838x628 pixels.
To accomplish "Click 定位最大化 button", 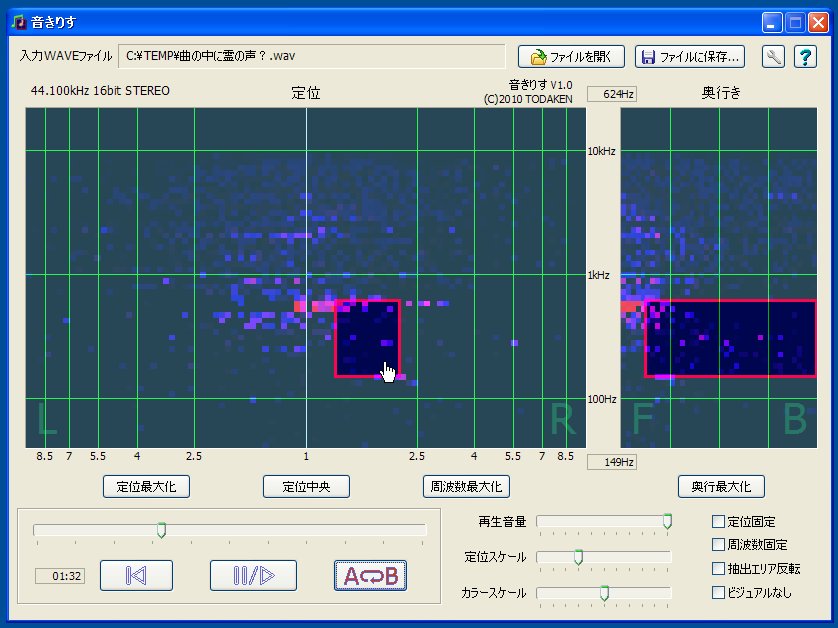I will click(146, 486).
